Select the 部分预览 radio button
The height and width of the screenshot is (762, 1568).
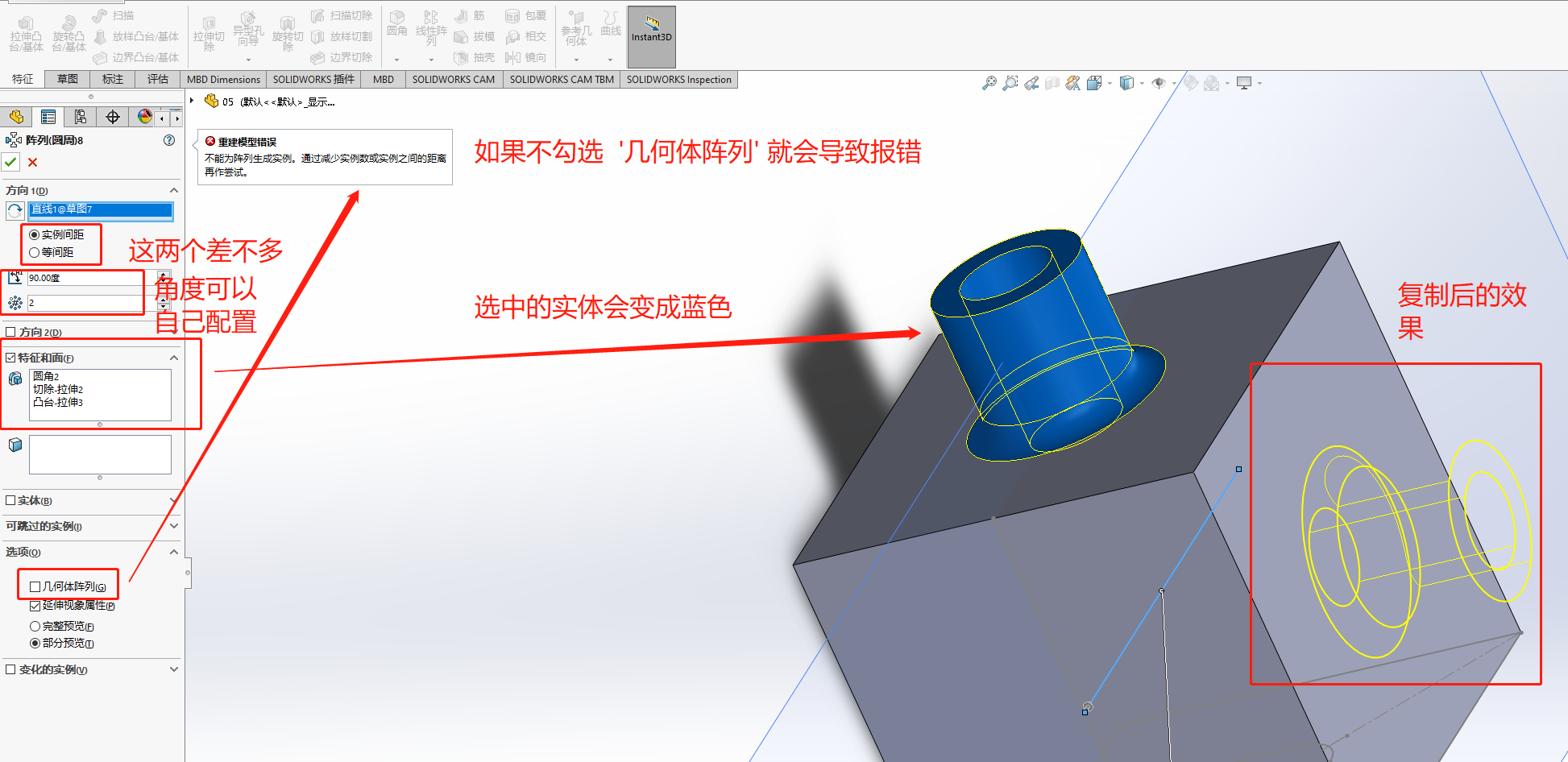35,643
